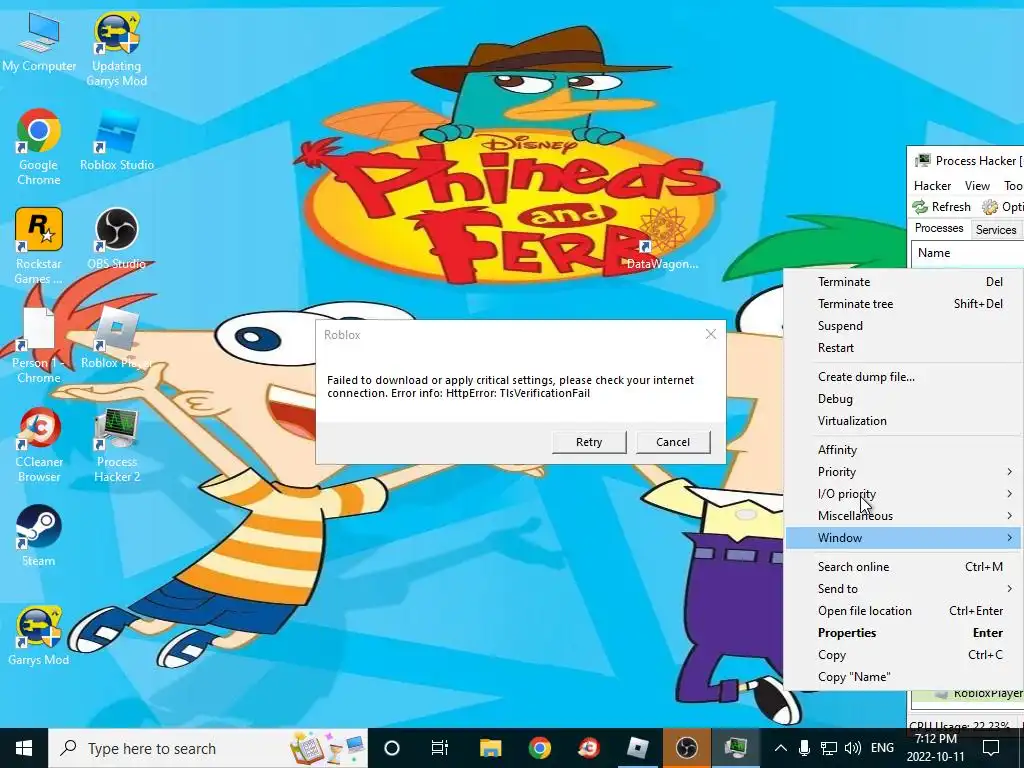
Task: Switch to Process Hacker taskbar icon
Action: click(x=736, y=748)
